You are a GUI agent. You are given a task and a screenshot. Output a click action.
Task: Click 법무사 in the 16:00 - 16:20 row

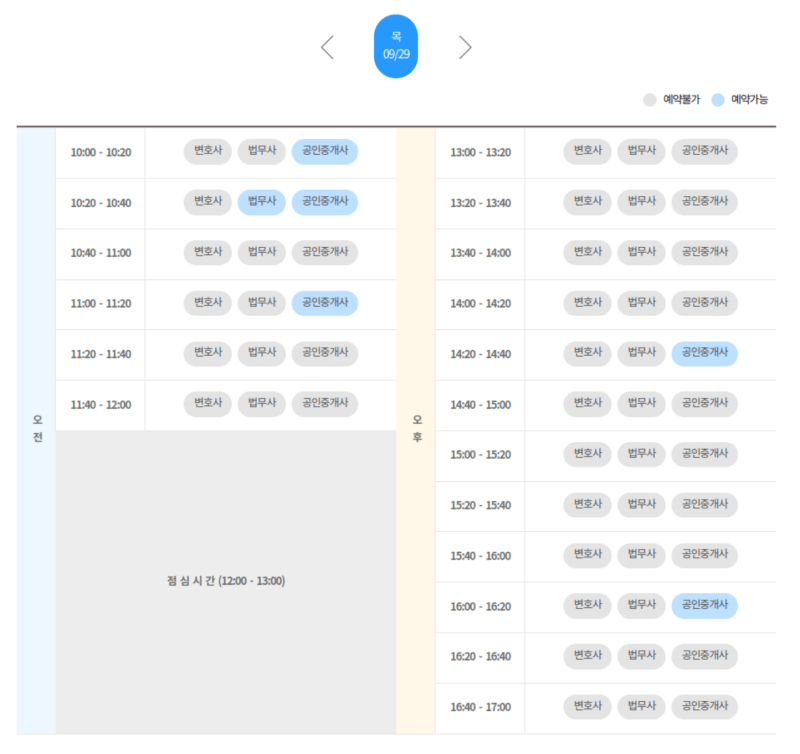(x=641, y=606)
